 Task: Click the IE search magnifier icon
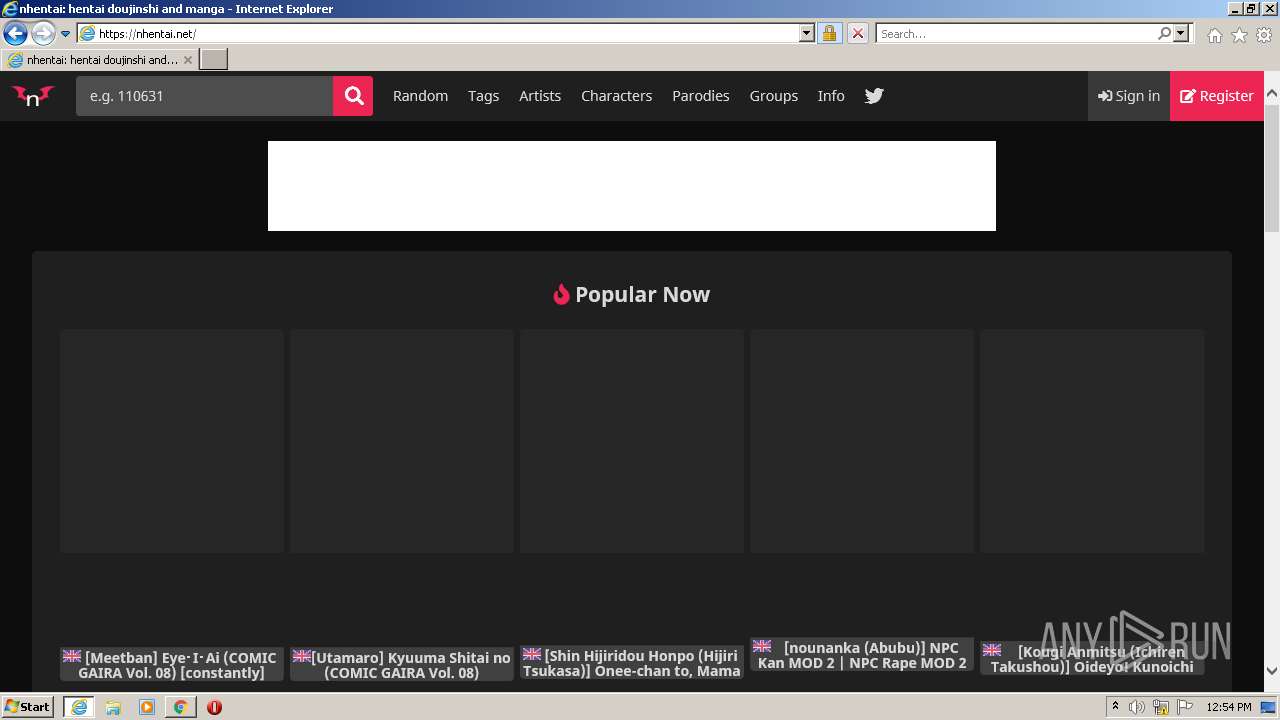(1164, 33)
